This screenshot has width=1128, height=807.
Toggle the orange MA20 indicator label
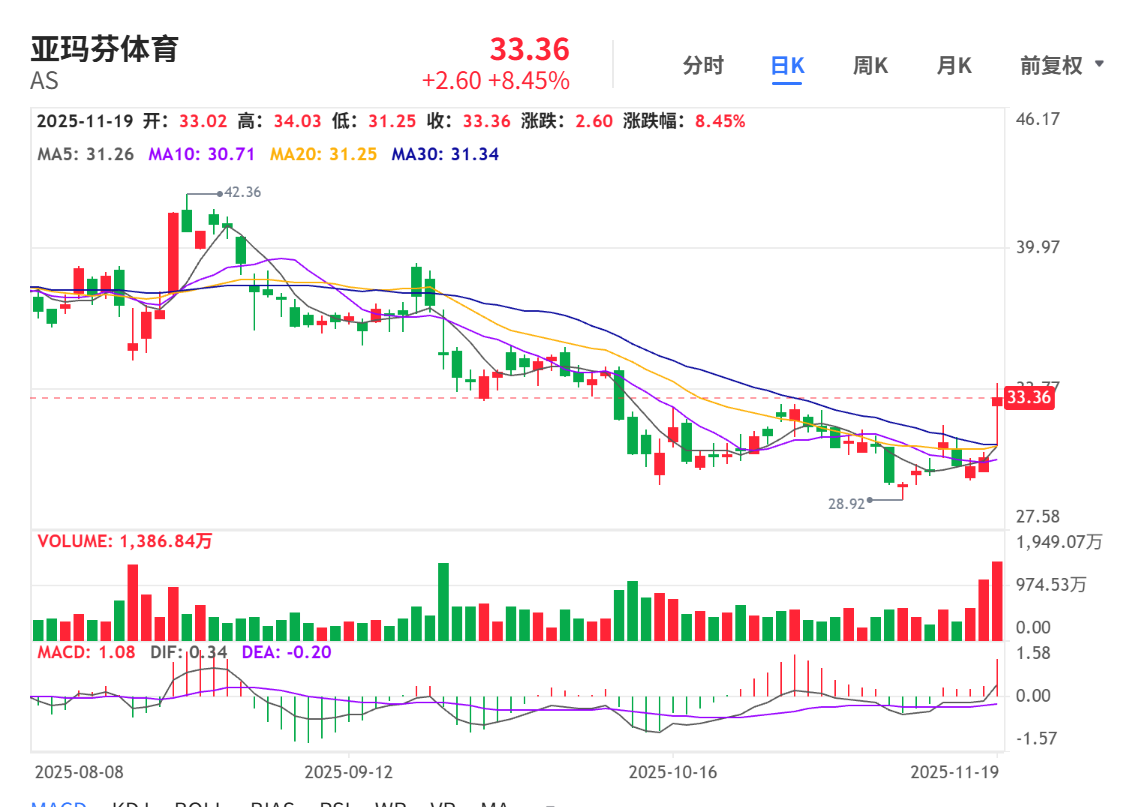click(323, 154)
